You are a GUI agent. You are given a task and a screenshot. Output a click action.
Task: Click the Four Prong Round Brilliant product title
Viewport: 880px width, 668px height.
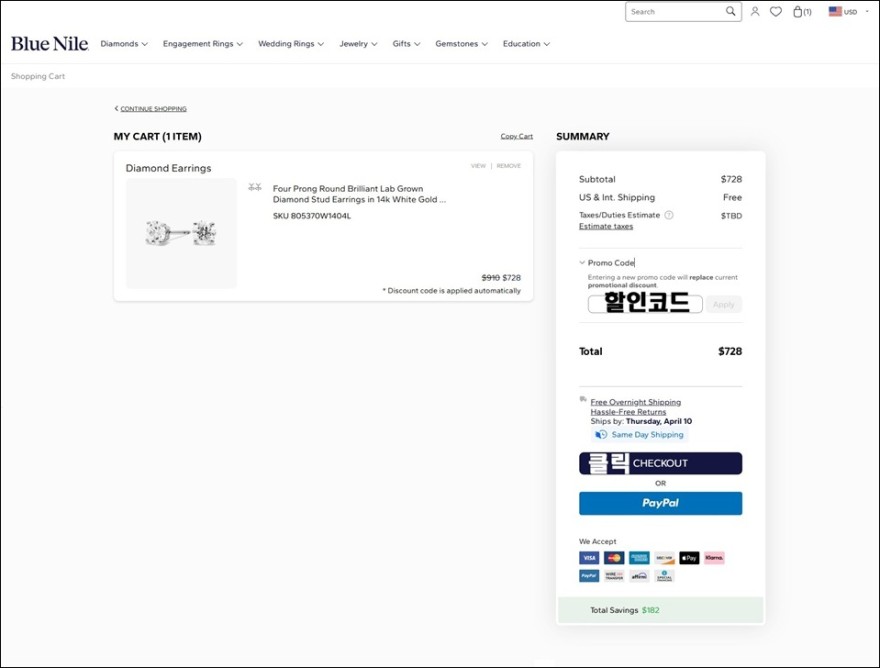coord(359,194)
